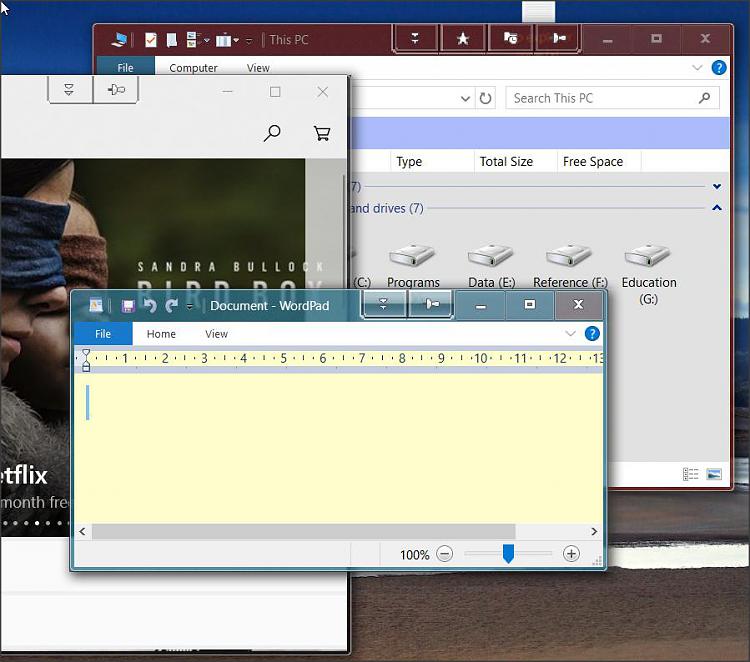
Task: Click the Explorer help question mark icon
Action: tap(719, 67)
